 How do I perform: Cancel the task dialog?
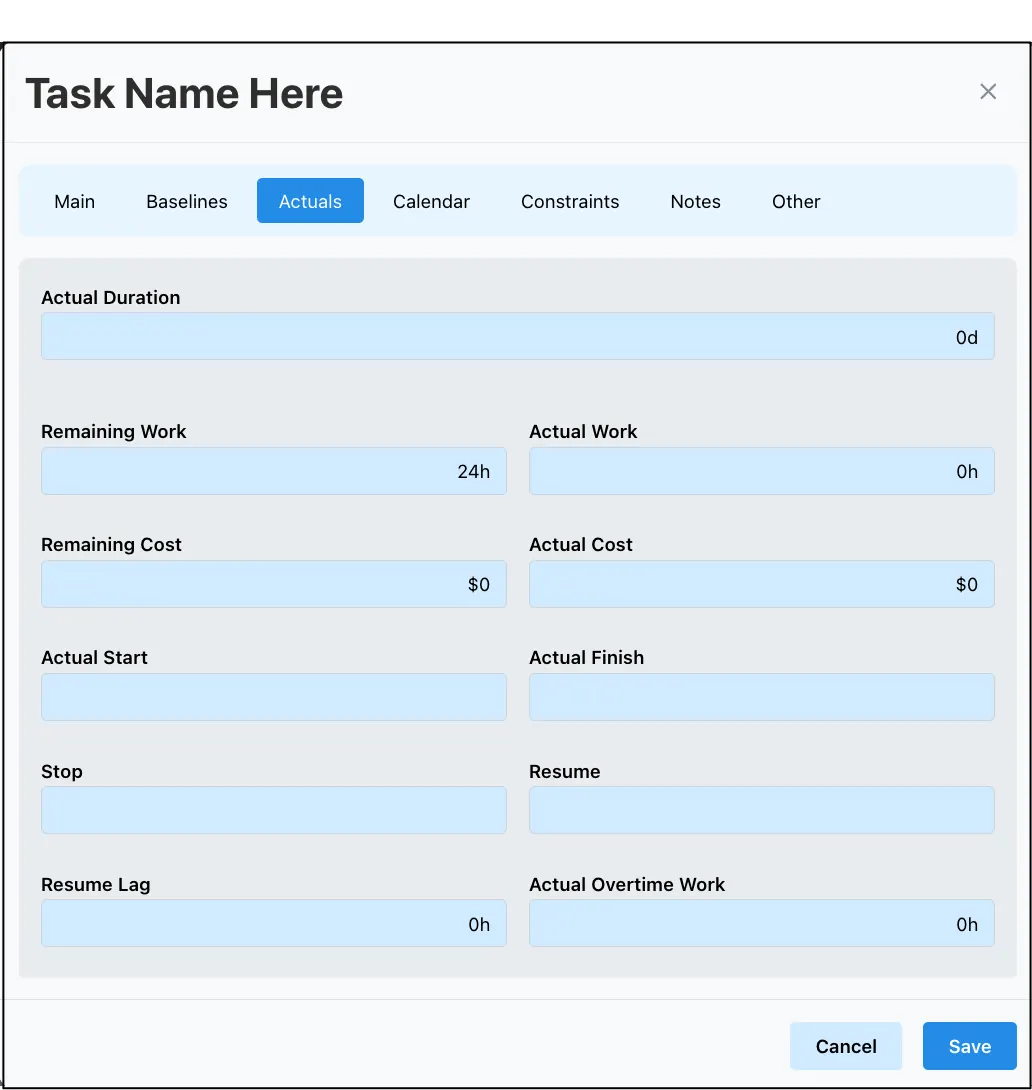click(x=846, y=1046)
